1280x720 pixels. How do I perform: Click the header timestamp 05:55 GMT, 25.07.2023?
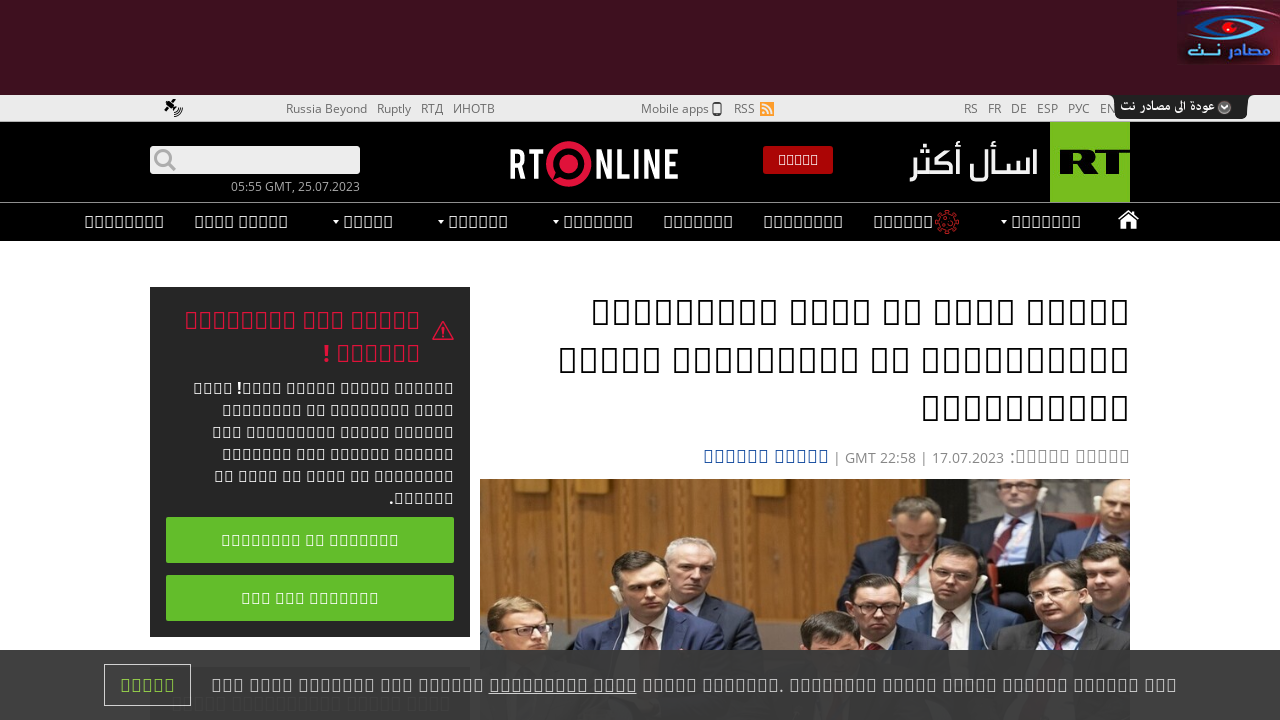point(295,187)
